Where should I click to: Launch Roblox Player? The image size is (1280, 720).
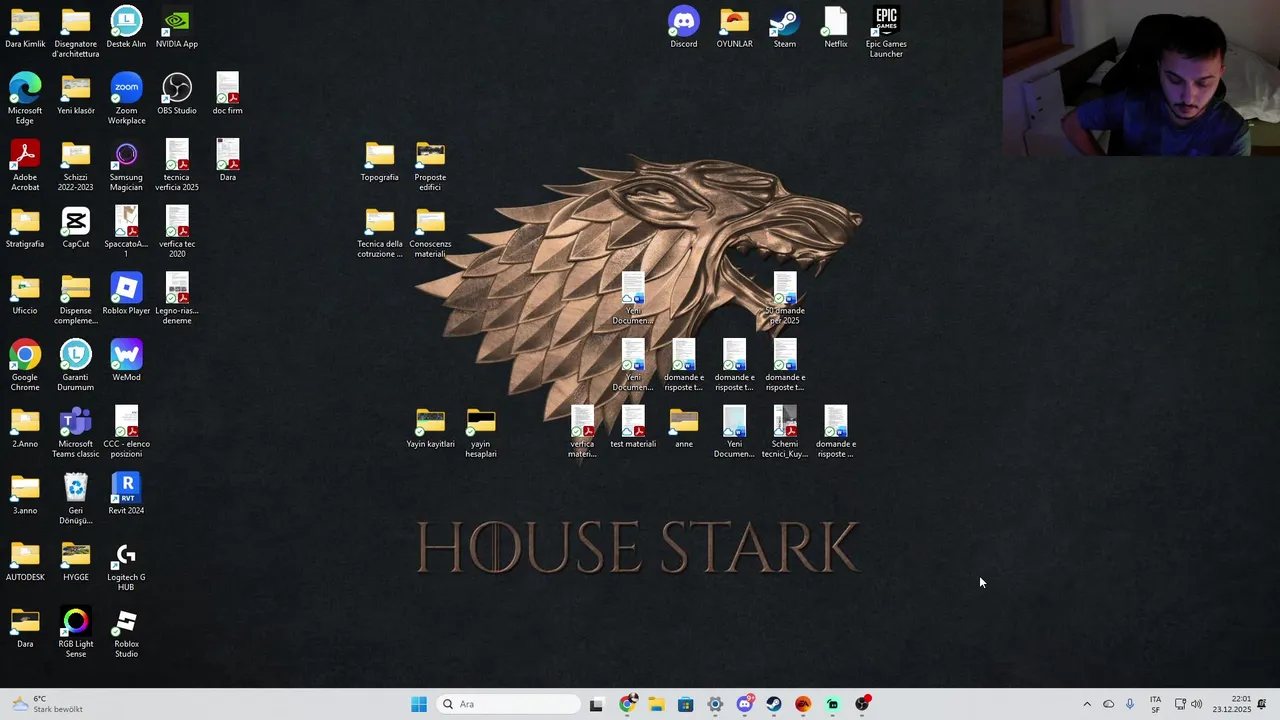pyautogui.click(x=126, y=295)
